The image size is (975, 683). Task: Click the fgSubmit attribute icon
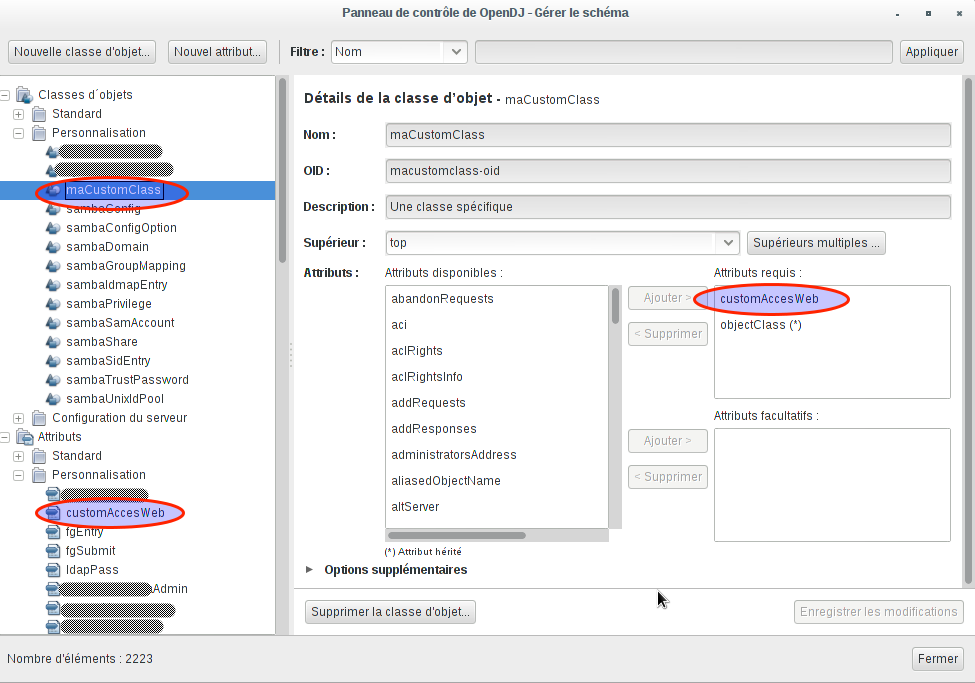[x=53, y=551]
